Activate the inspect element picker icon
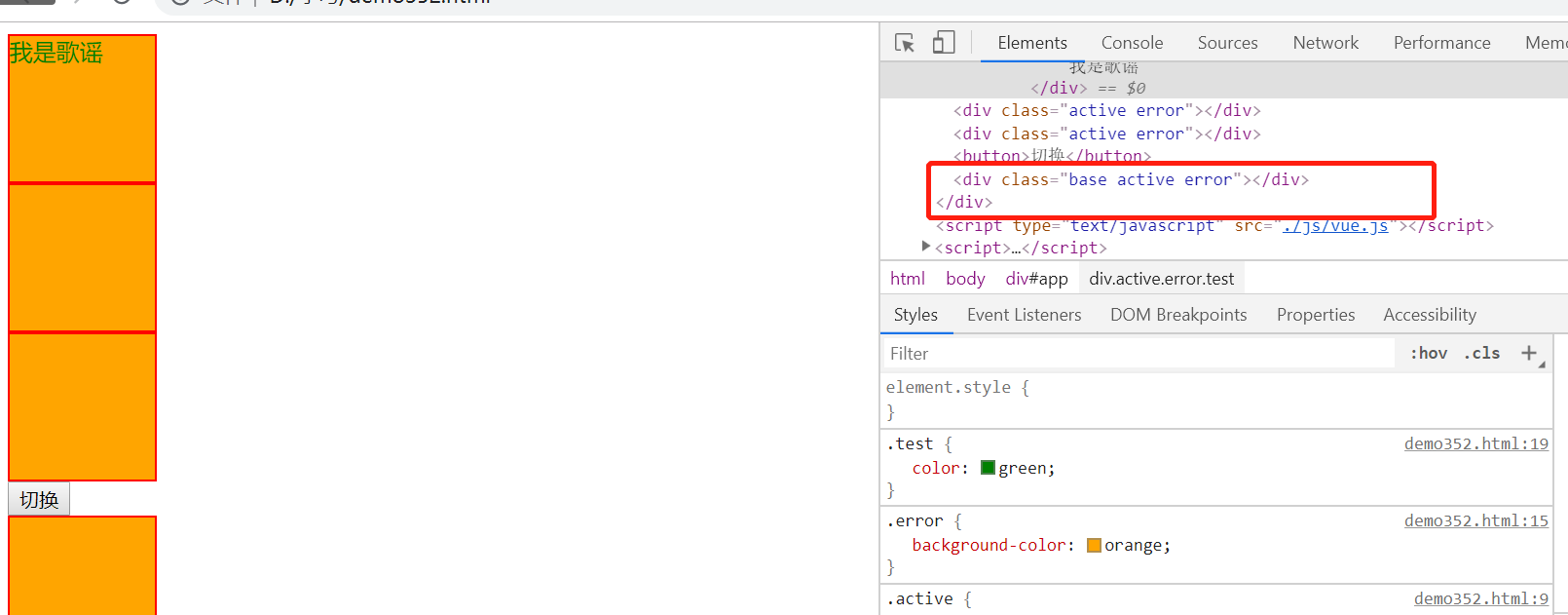The height and width of the screenshot is (615, 1568). click(x=905, y=43)
